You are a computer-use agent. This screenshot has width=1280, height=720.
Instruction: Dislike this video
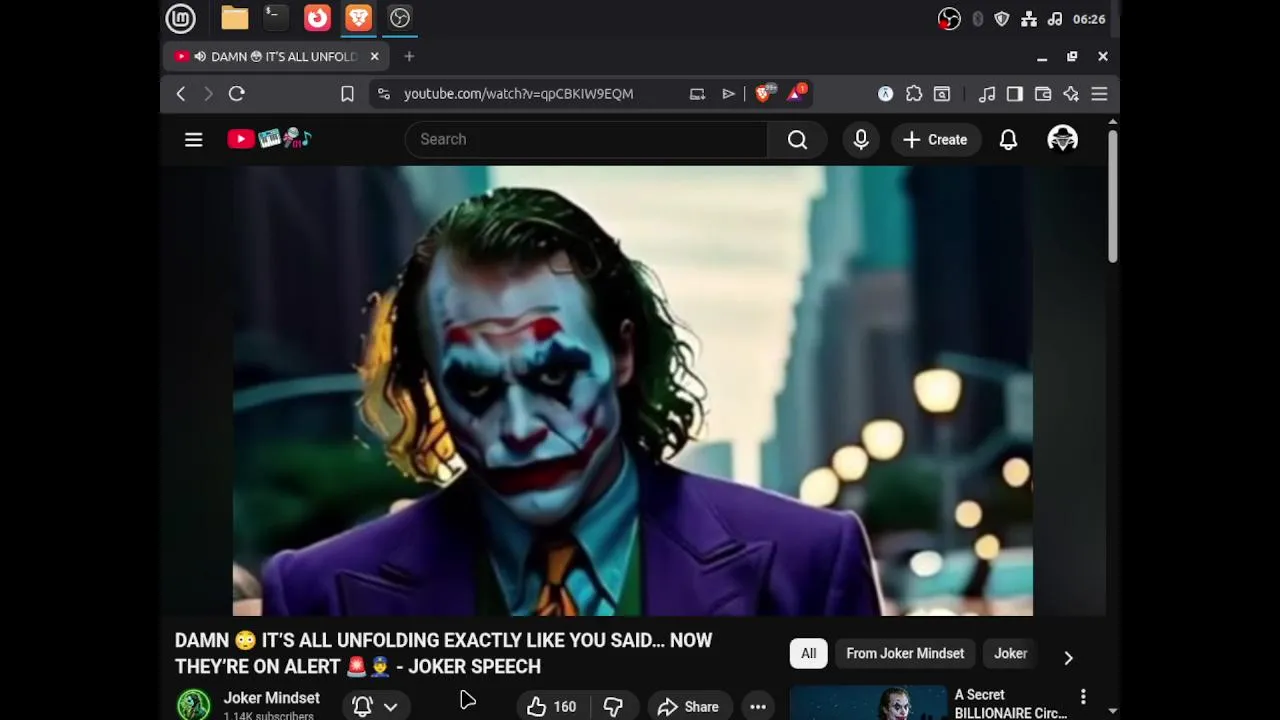pyautogui.click(x=613, y=707)
